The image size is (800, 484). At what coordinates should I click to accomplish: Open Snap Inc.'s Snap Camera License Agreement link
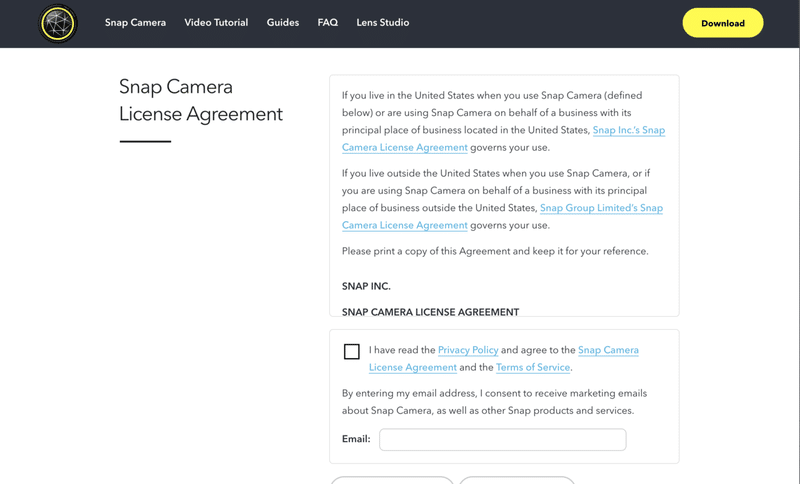click(x=629, y=130)
